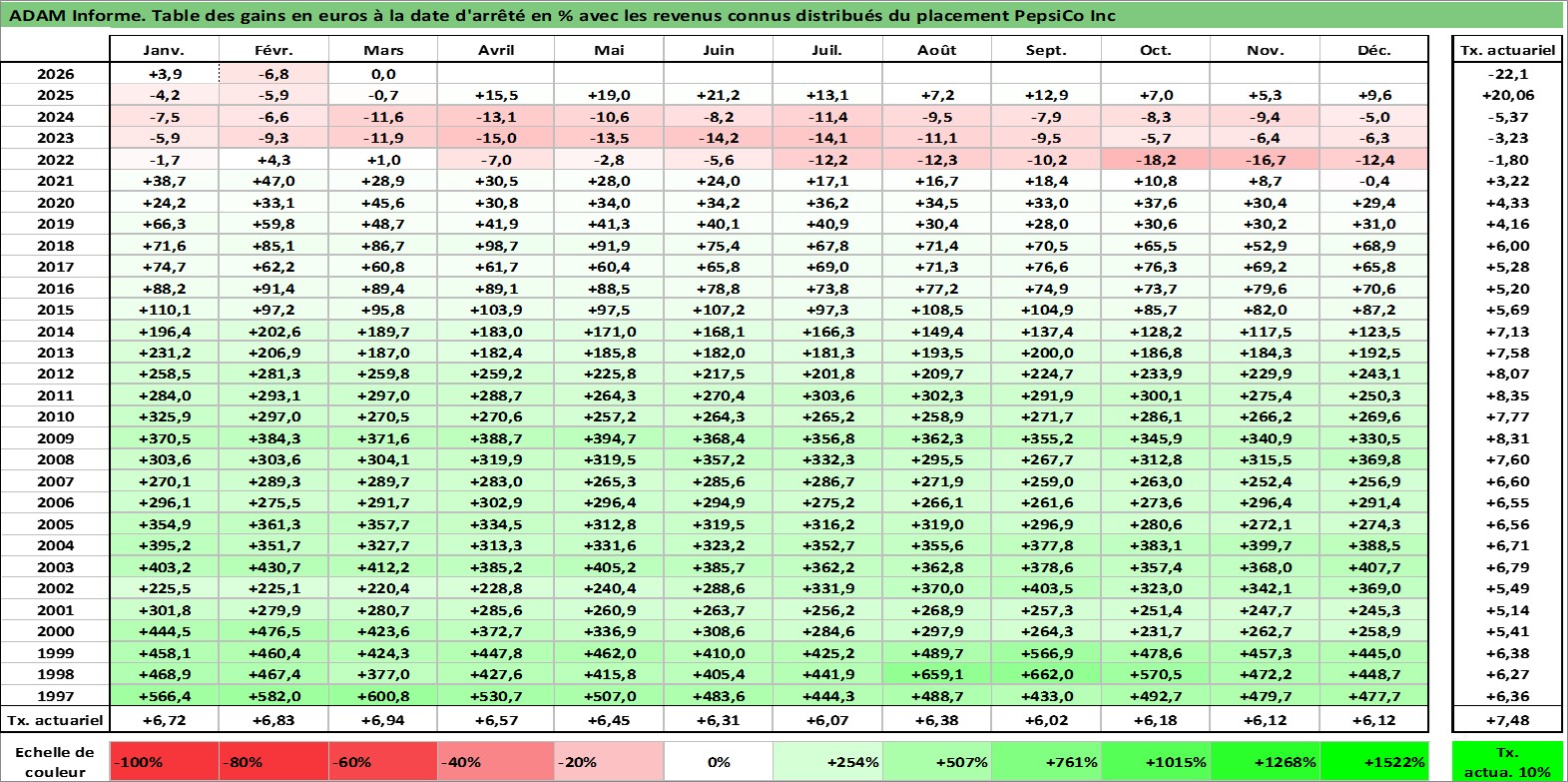Click the 2018 Avril cell +98,7
The height and width of the screenshot is (782, 1568).
coord(496,246)
